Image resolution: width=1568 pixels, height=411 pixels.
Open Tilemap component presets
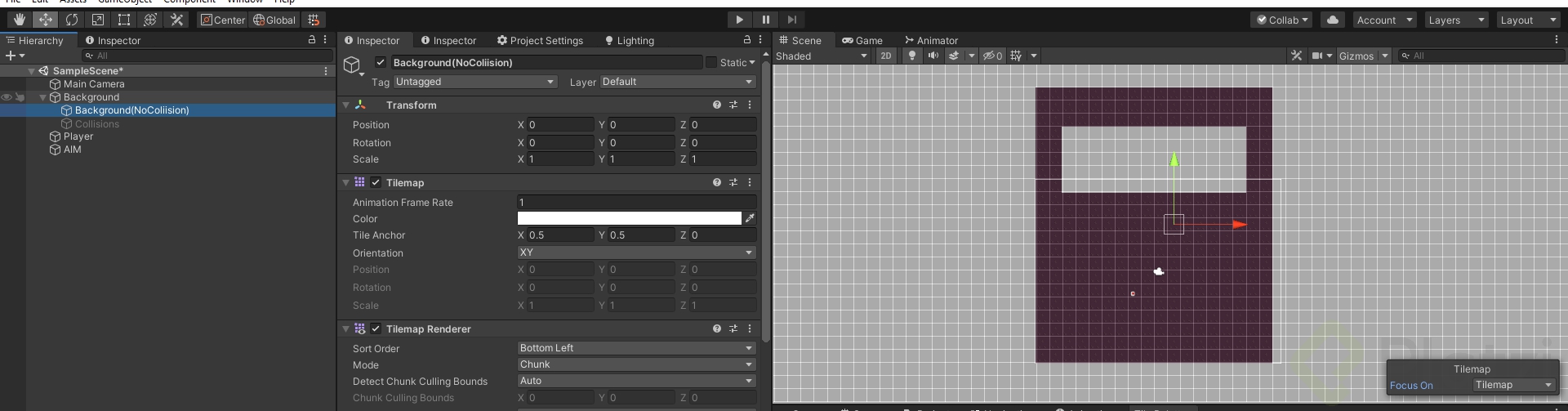[x=733, y=182]
